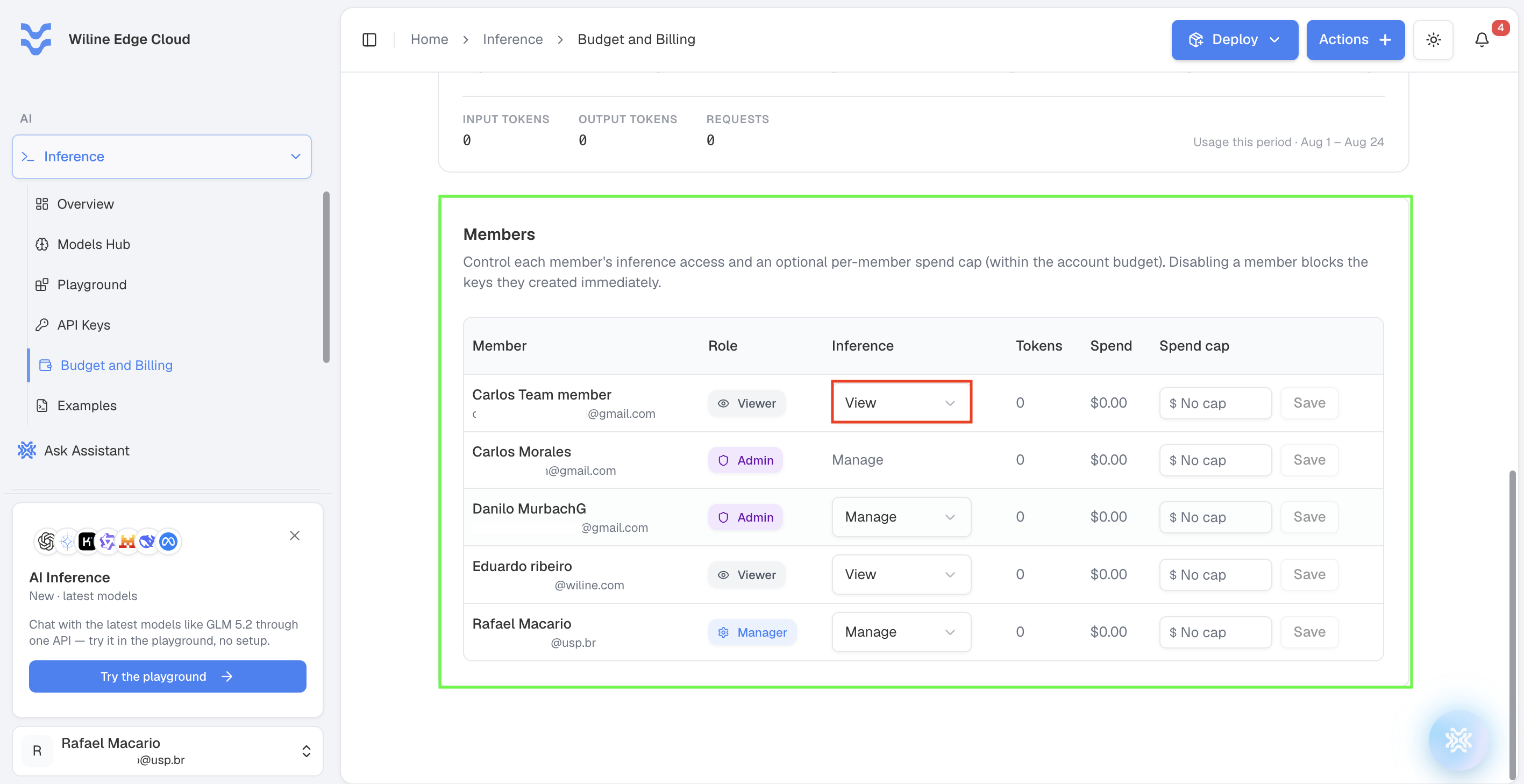Click Admin role badge for Danilo MurbachG
Image resolution: width=1524 pixels, height=784 pixels.
pos(745,517)
